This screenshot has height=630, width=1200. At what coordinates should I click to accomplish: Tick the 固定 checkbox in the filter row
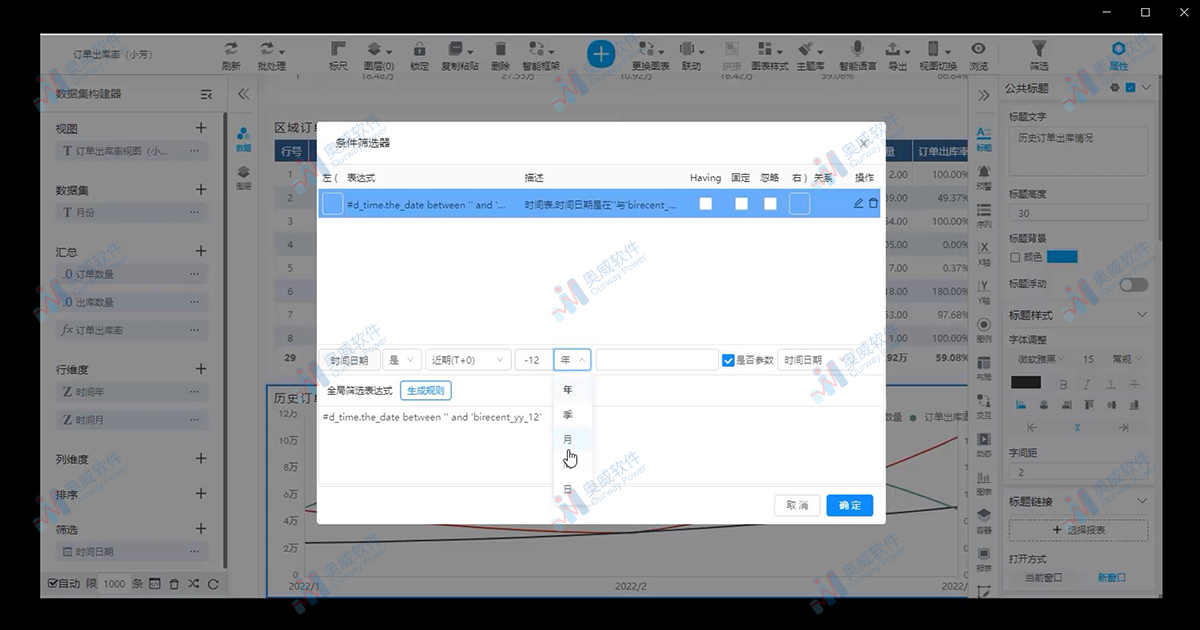click(741, 203)
